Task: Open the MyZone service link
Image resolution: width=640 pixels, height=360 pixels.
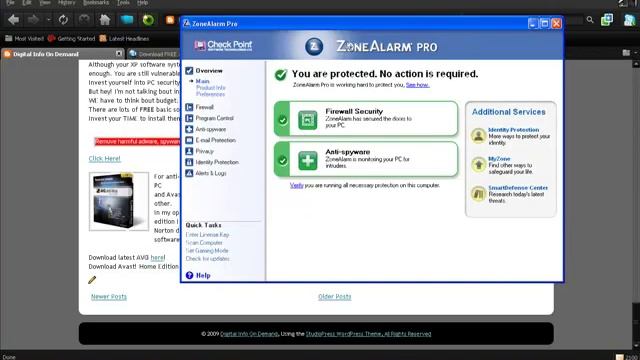Action: point(499,159)
